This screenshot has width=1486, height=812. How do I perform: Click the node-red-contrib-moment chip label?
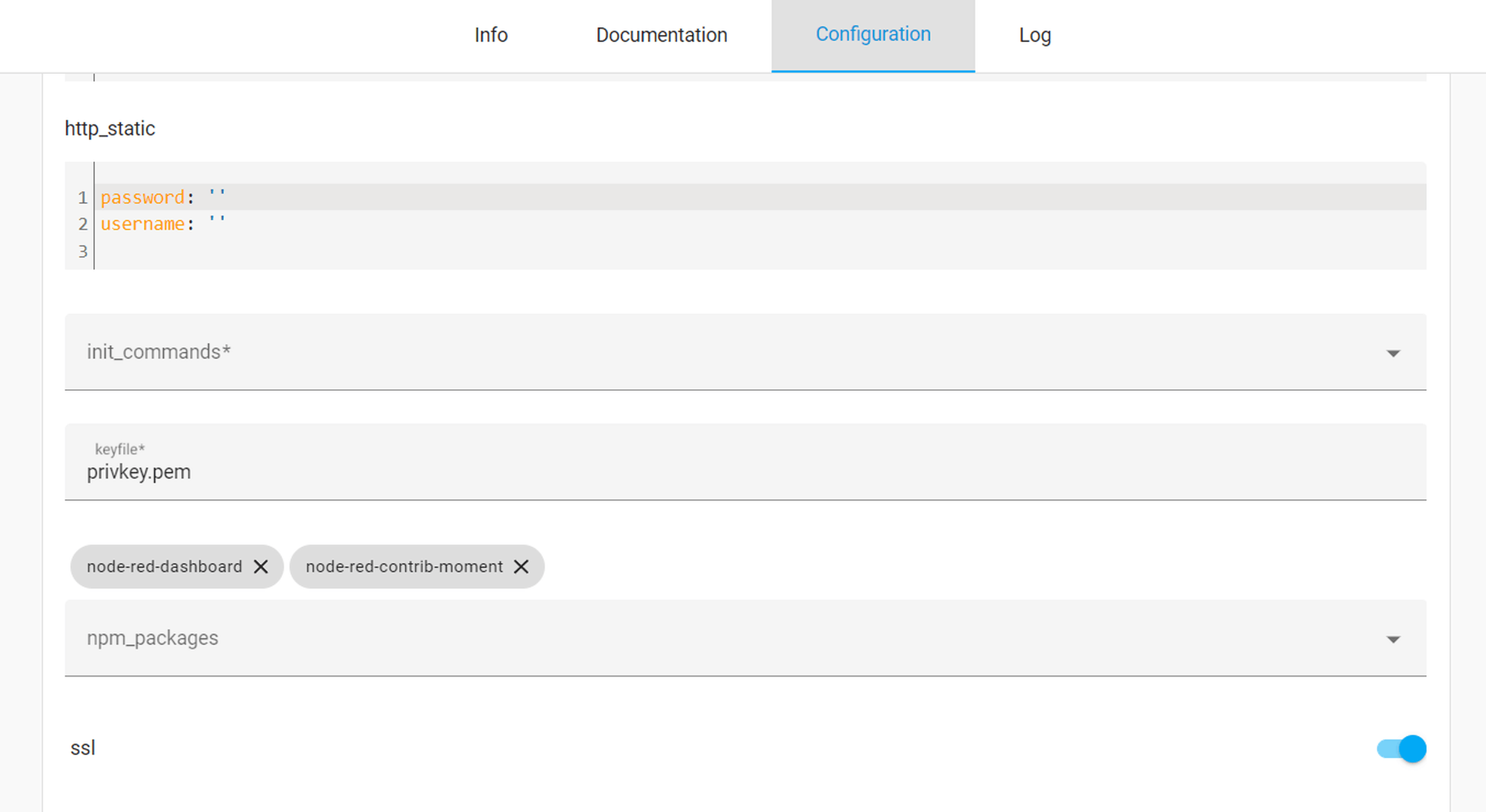(x=404, y=567)
